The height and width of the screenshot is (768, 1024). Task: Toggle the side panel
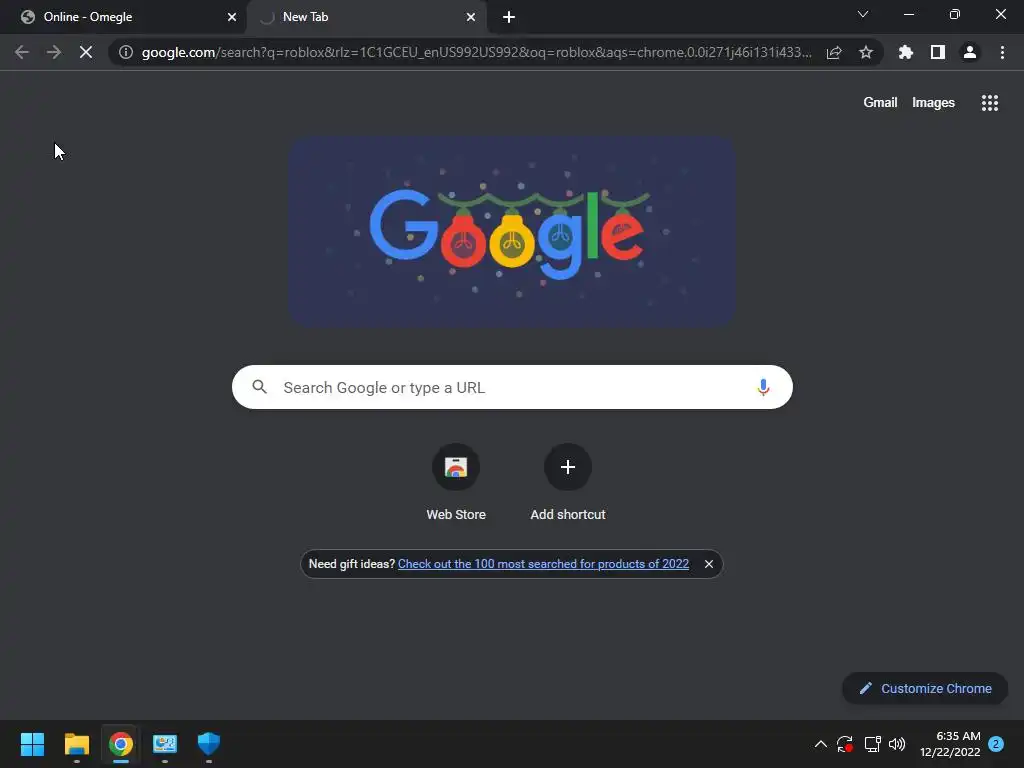click(x=938, y=52)
